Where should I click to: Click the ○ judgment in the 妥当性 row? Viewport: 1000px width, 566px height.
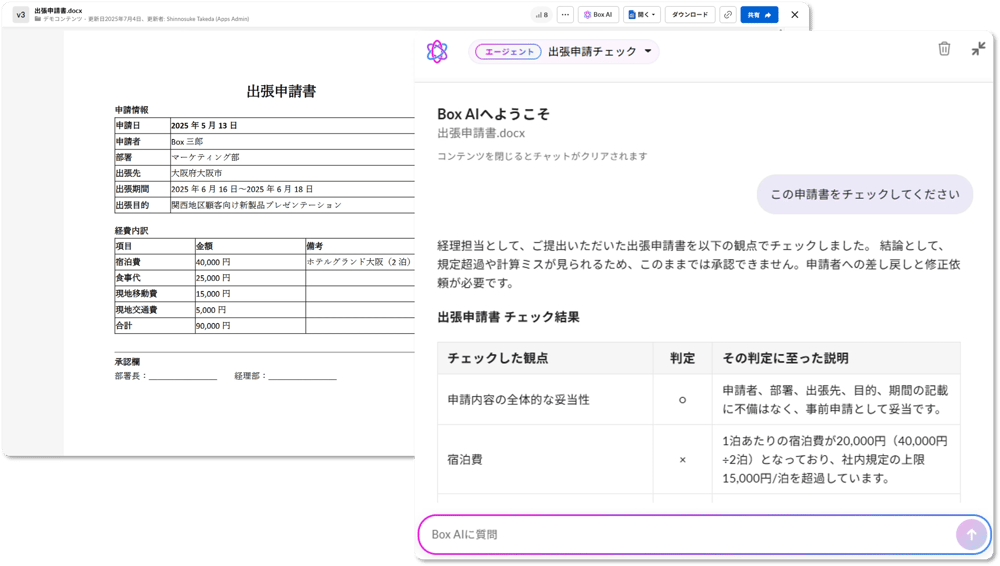click(x=682, y=400)
